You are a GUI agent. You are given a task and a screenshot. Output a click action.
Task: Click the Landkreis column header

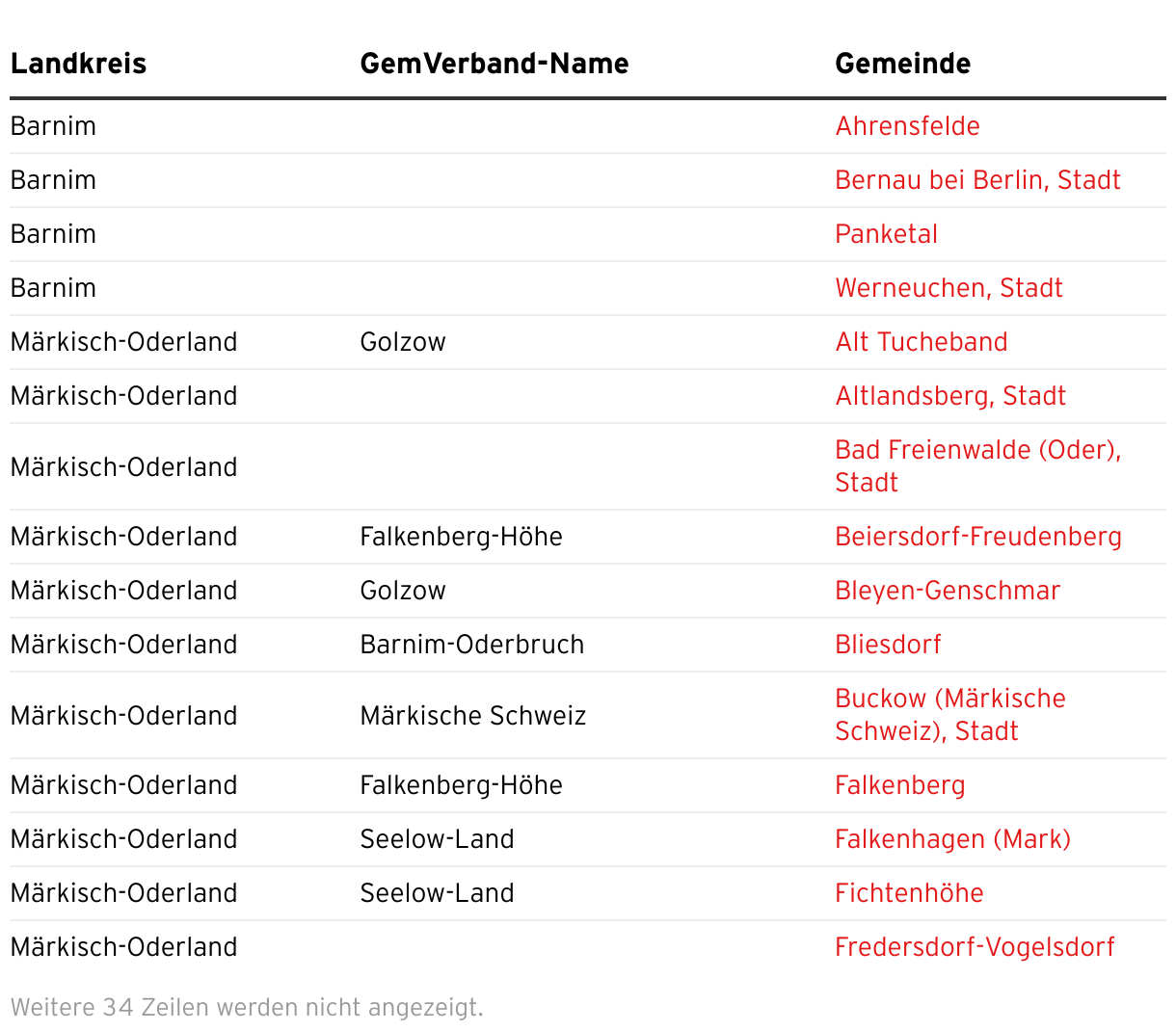[x=78, y=64]
